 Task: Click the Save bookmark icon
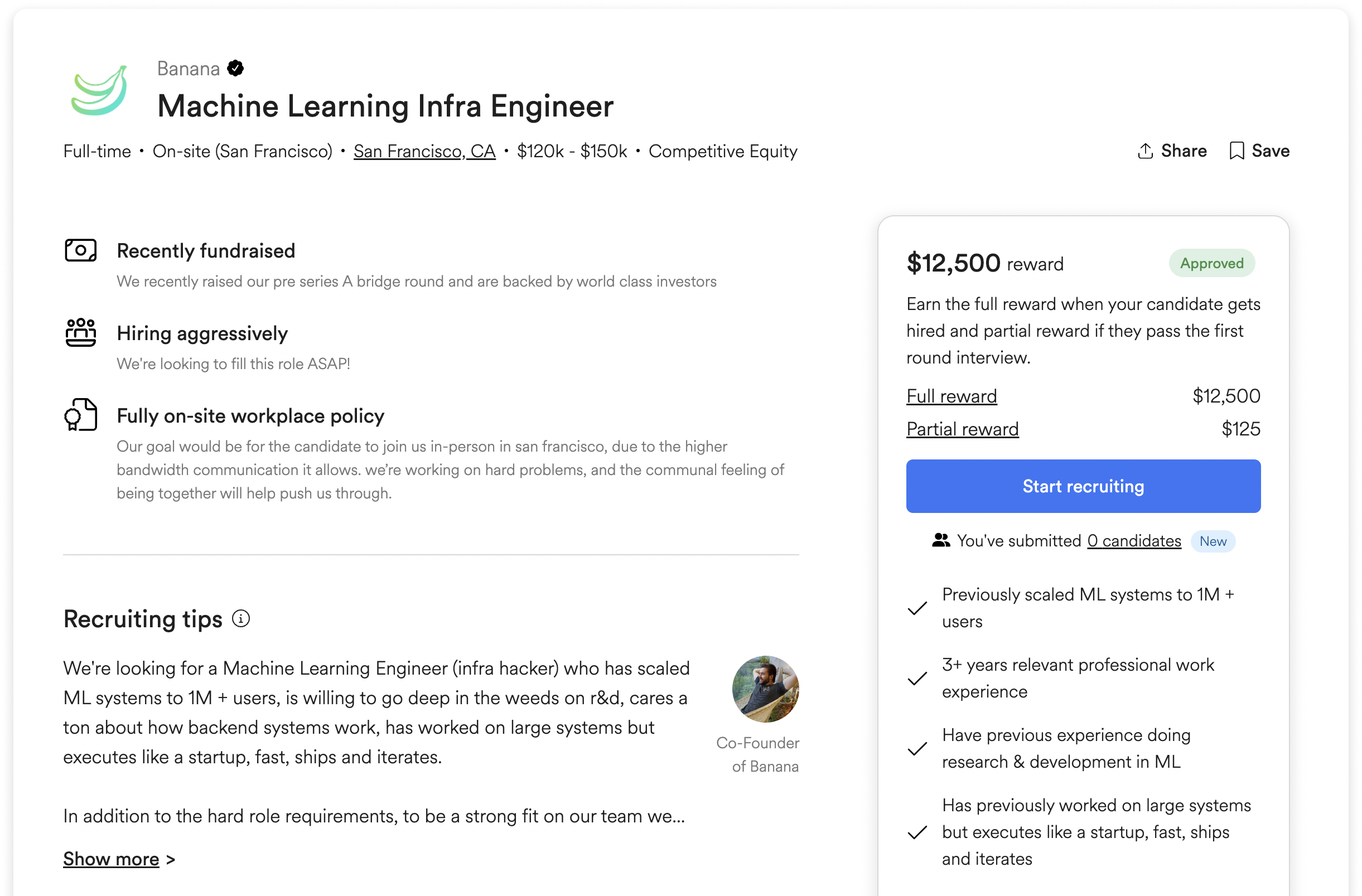[x=1236, y=151]
